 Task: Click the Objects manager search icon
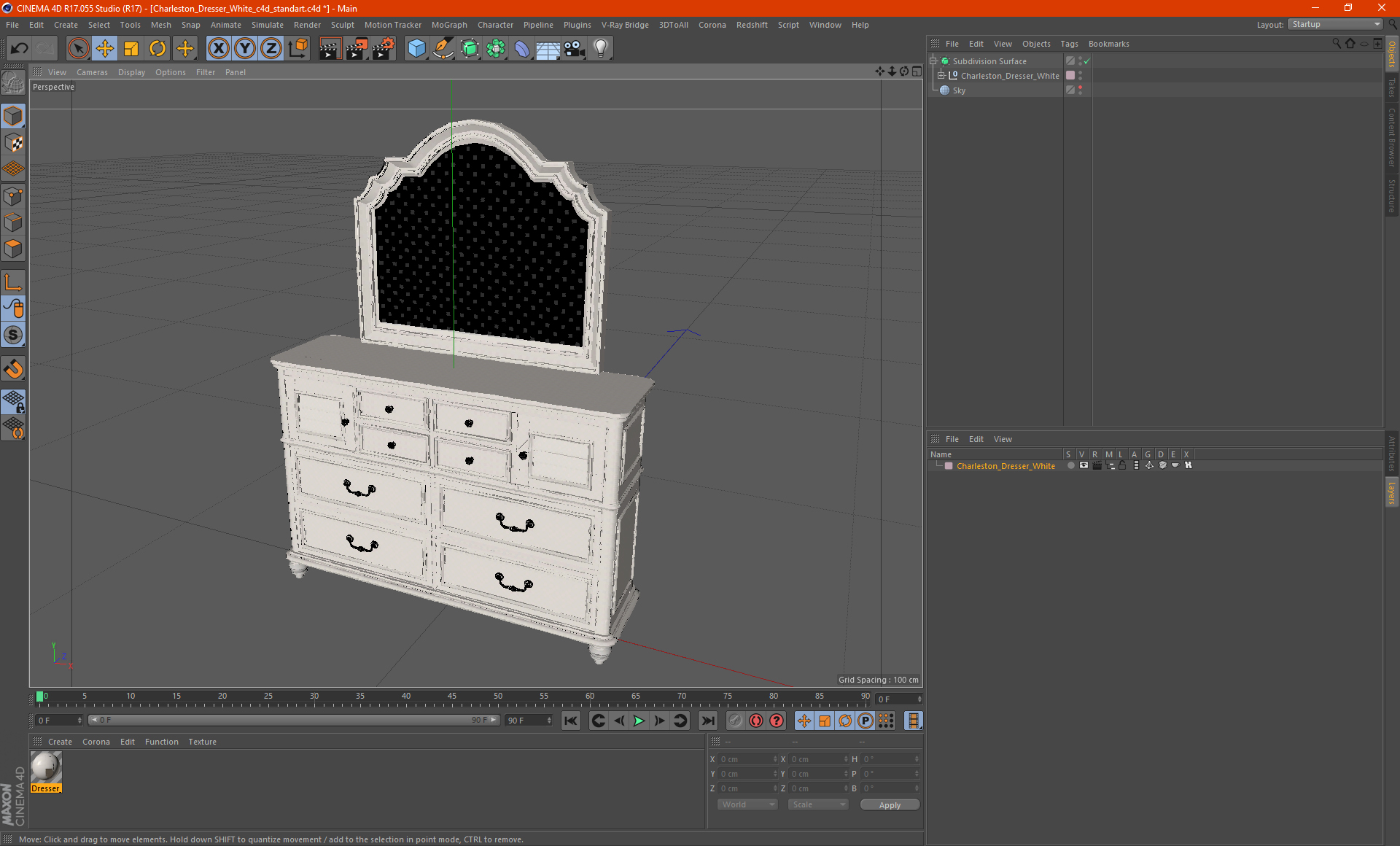point(1336,44)
